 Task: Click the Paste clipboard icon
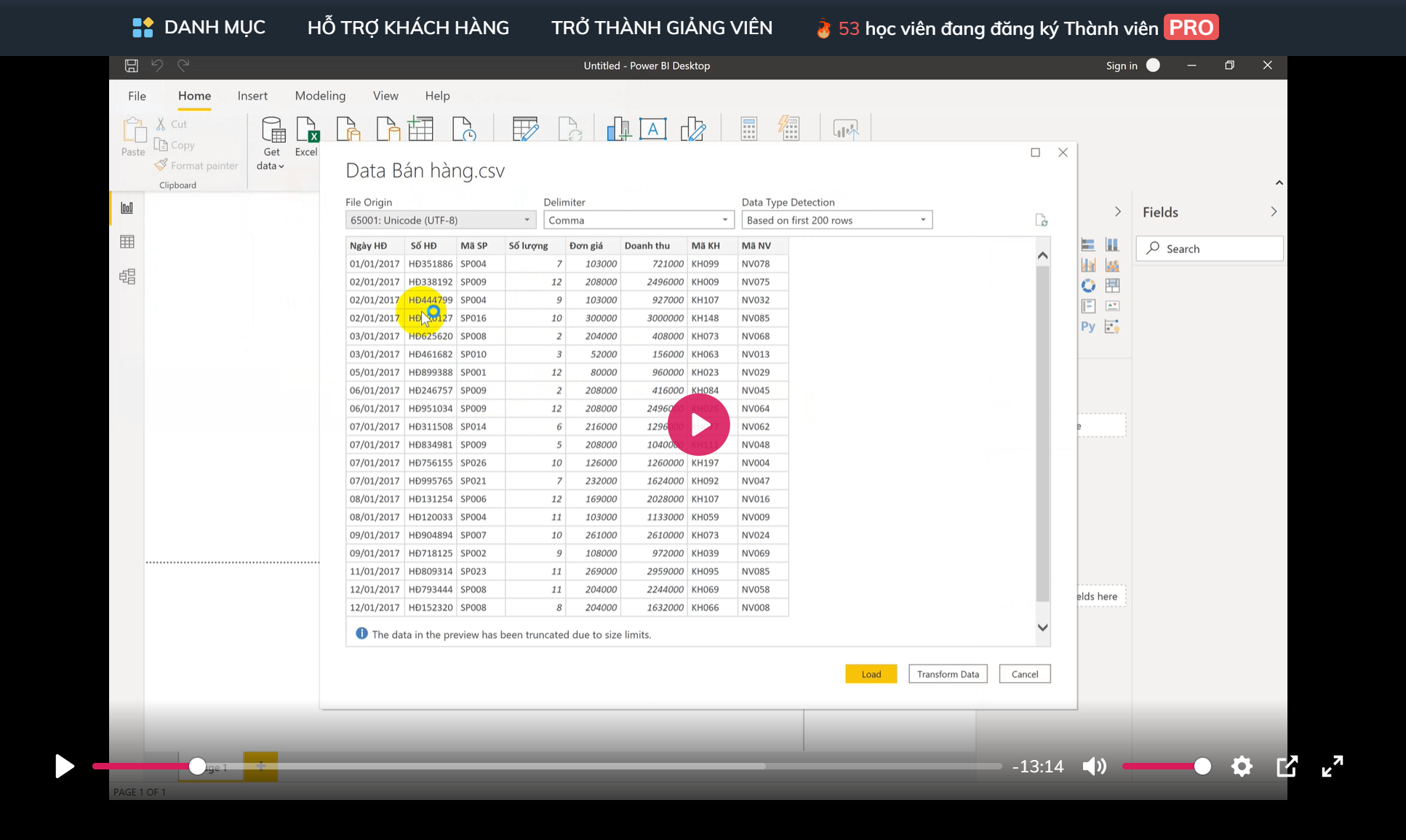[134, 129]
